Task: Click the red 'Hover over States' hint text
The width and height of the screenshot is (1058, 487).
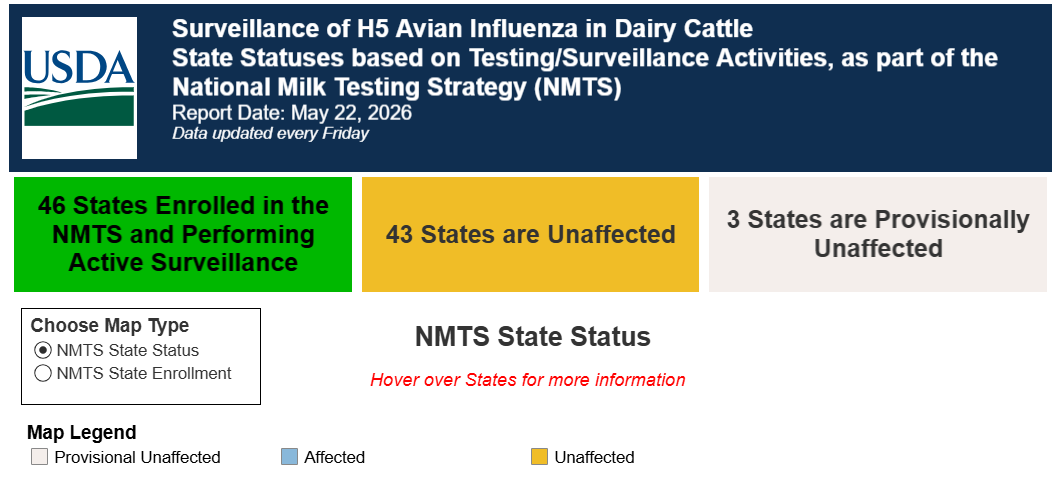Action: 528,380
